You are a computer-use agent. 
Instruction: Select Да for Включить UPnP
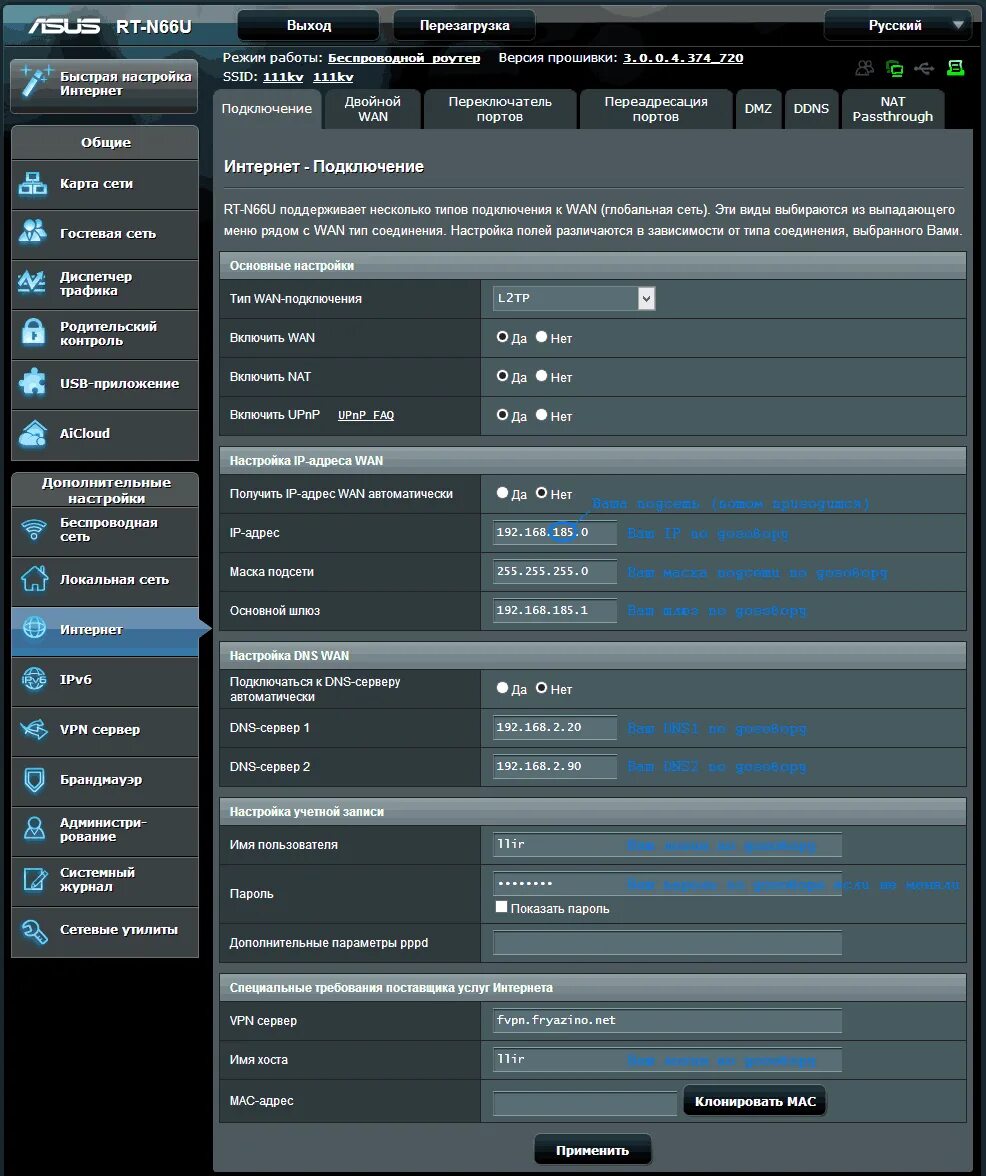pos(502,415)
